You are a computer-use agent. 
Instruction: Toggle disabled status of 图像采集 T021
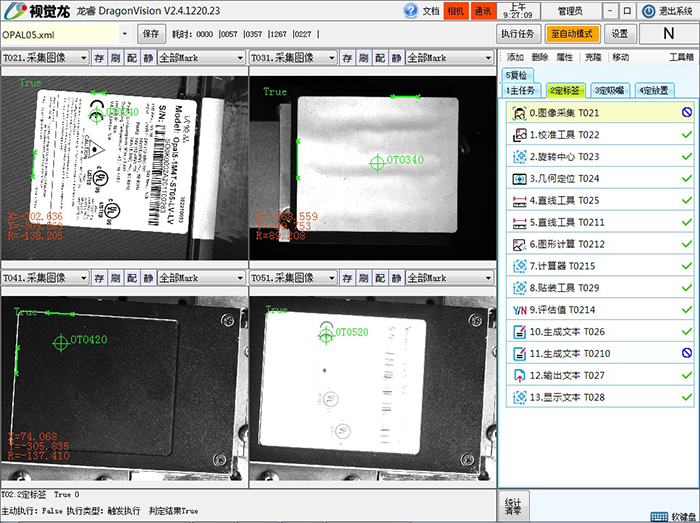[x=687, y=113]
